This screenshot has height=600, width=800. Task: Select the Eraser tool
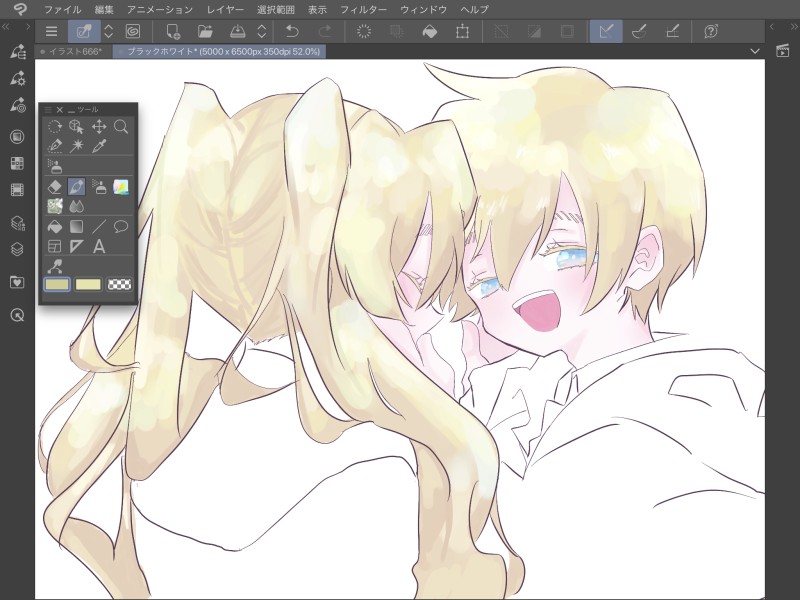pyautogui.click(x=55, y=187)
